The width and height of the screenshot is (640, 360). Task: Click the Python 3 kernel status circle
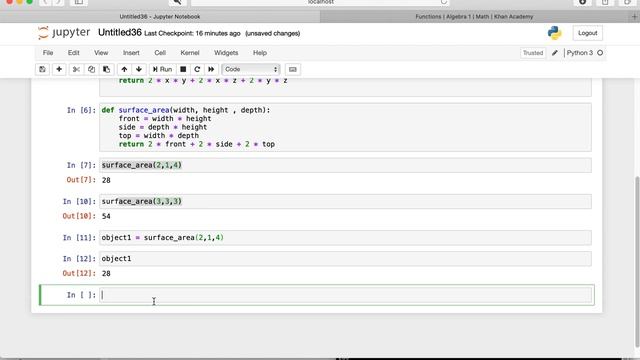pyautogui.click(x=600, y=53)
